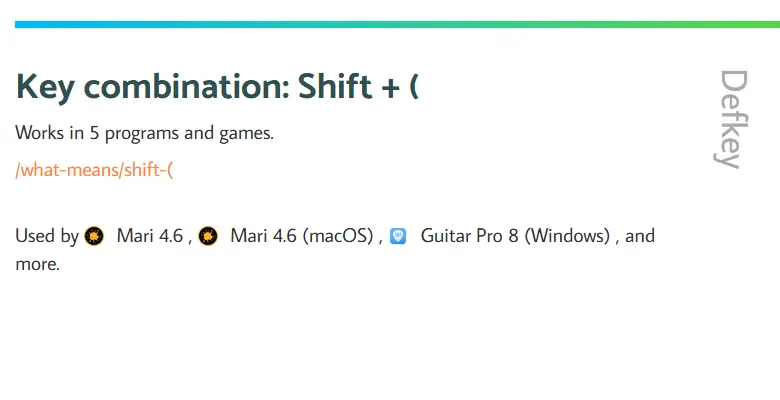780x400 pixels.
Task: Click the open parenthesis ending the heading
Action: click(414, 87)
